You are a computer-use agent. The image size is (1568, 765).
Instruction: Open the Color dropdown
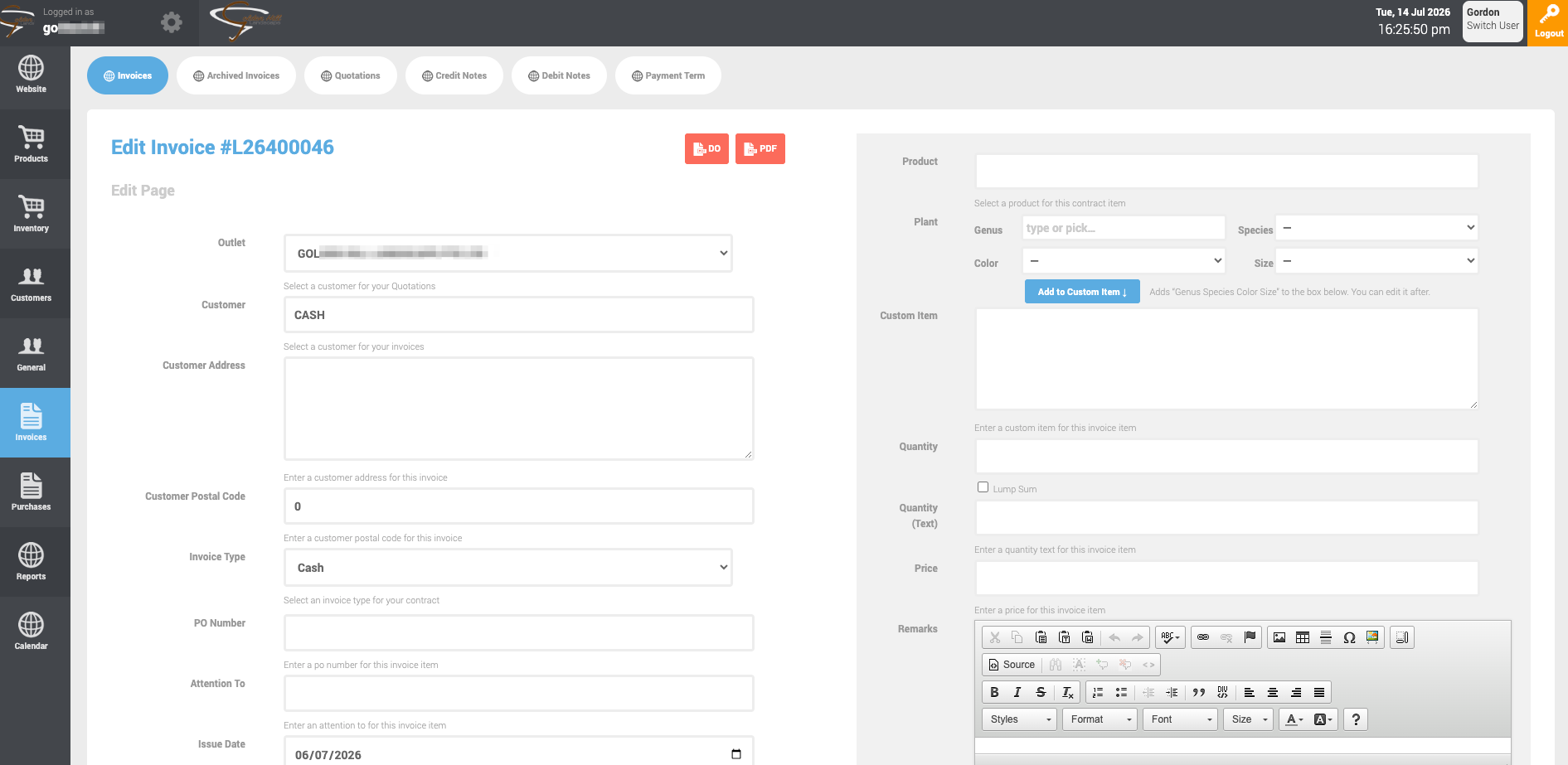click(x=1124, y=260)
